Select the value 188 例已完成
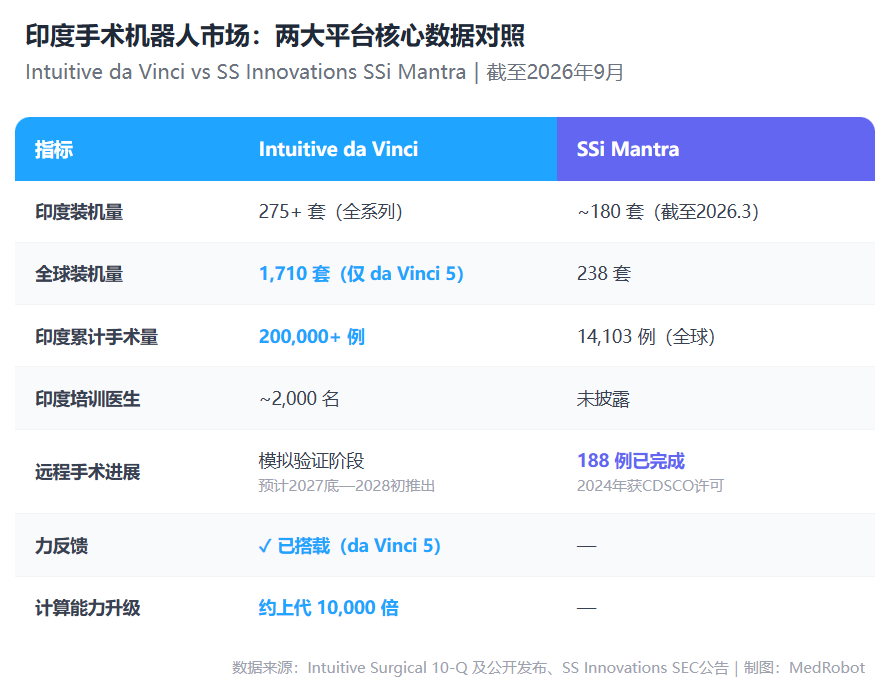The image size is (880, 693). point(631,461)
